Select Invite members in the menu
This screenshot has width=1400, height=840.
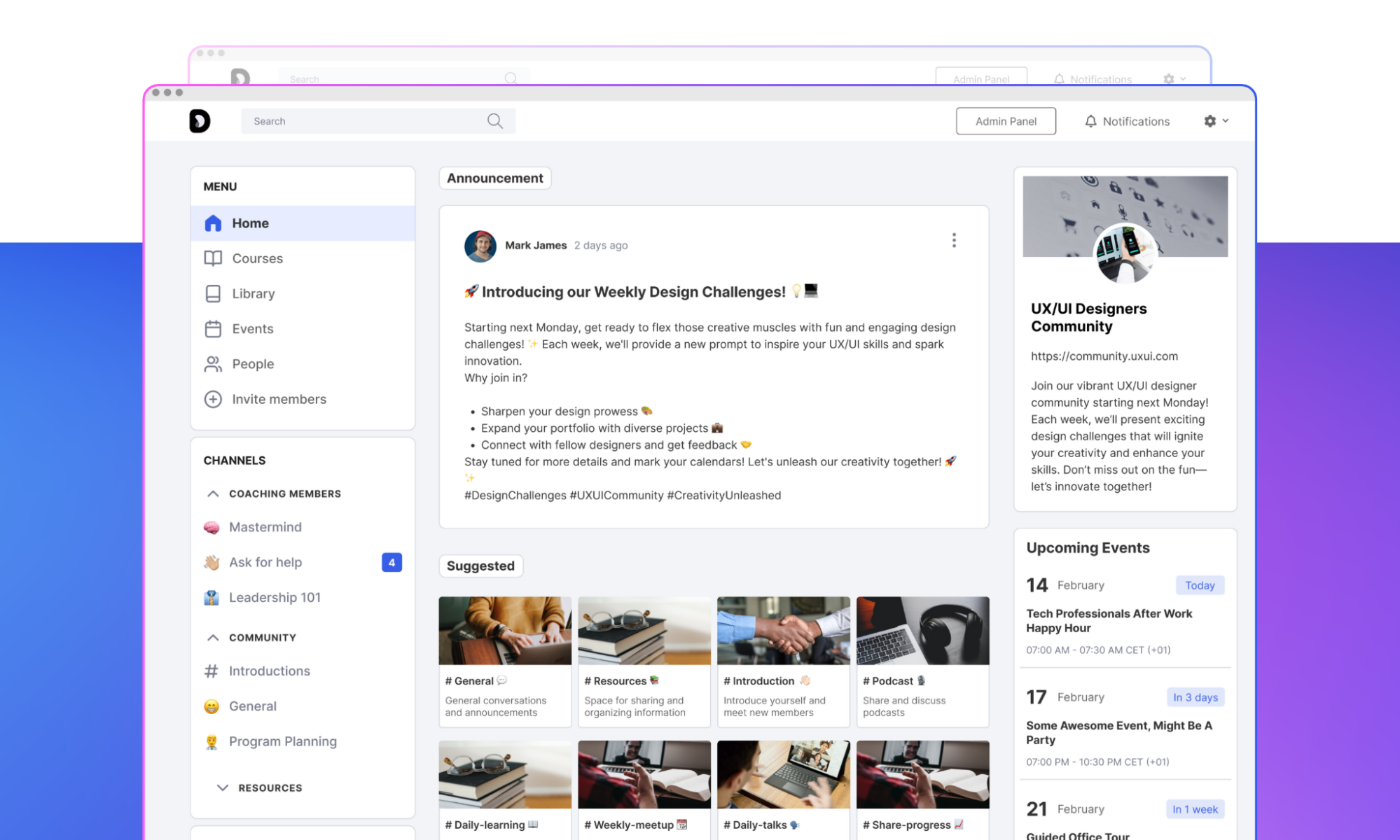pyautogui.click(x=303, y=399)
